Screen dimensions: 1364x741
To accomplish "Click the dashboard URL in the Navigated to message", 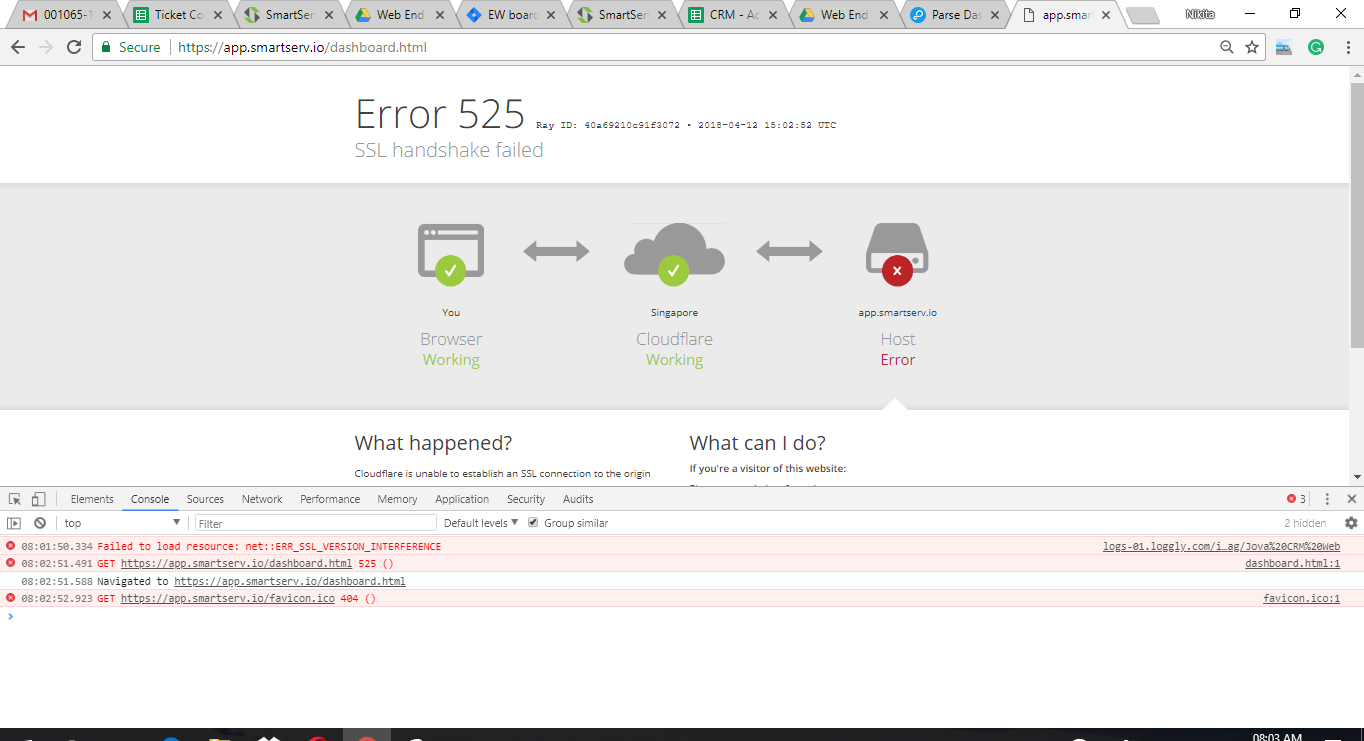I will point(290,582).
